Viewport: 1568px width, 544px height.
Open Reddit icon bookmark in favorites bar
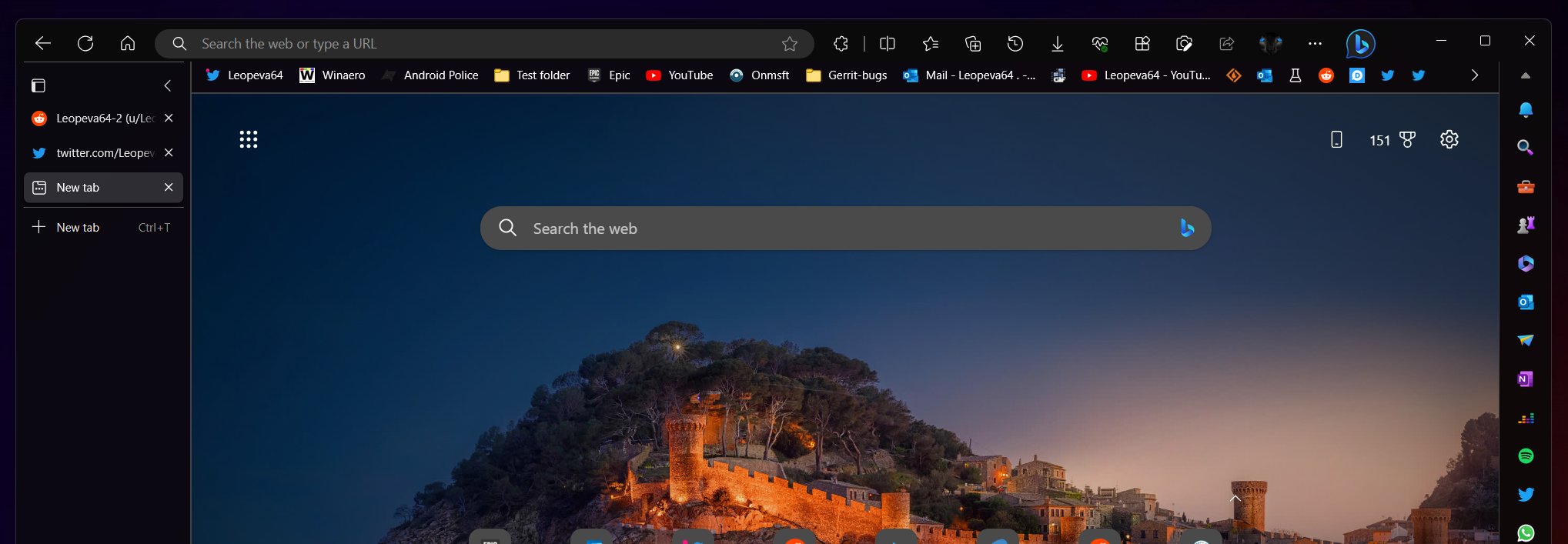click(1326, 75)
